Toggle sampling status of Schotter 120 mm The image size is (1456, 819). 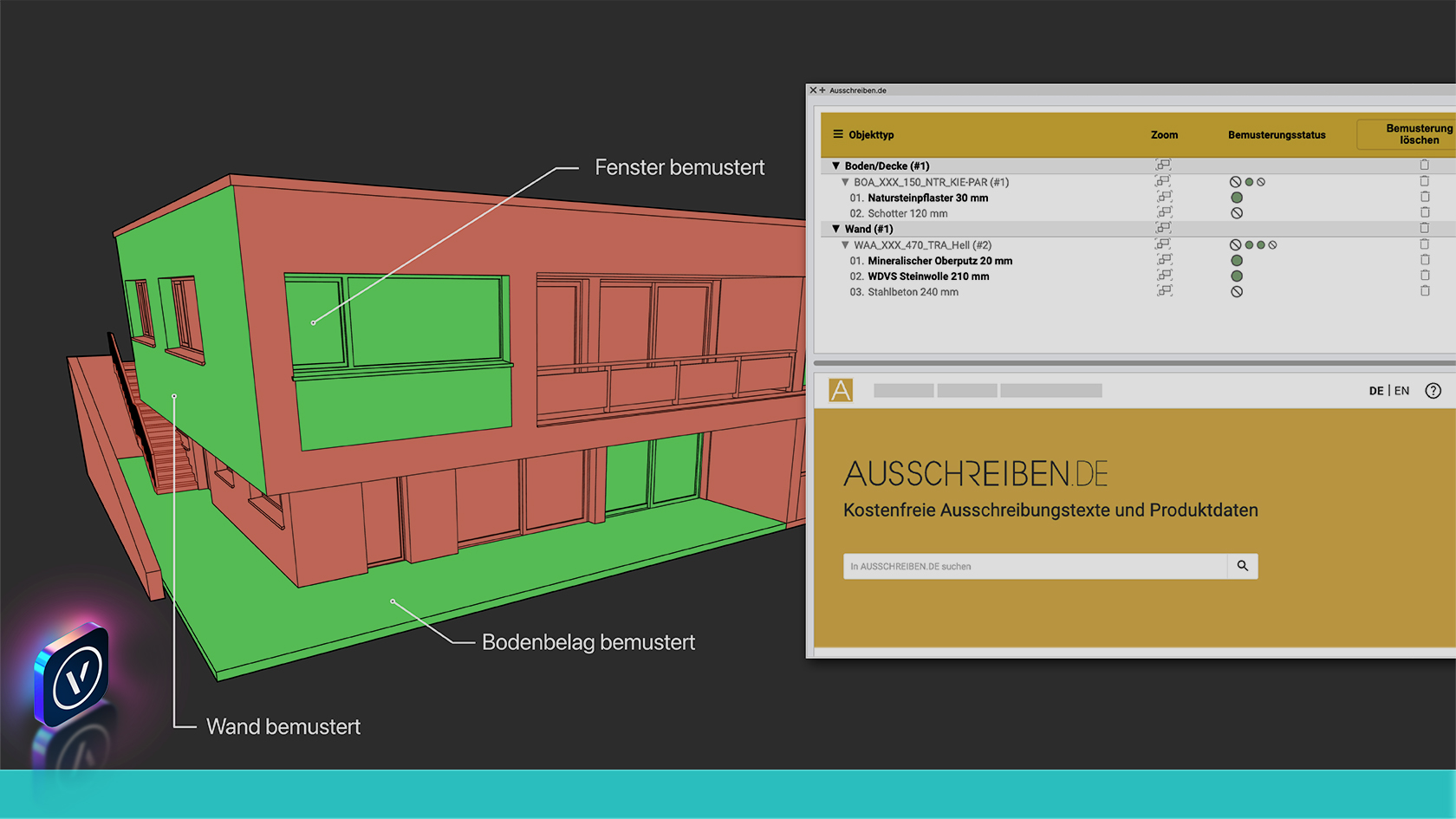click(1237, 213)
